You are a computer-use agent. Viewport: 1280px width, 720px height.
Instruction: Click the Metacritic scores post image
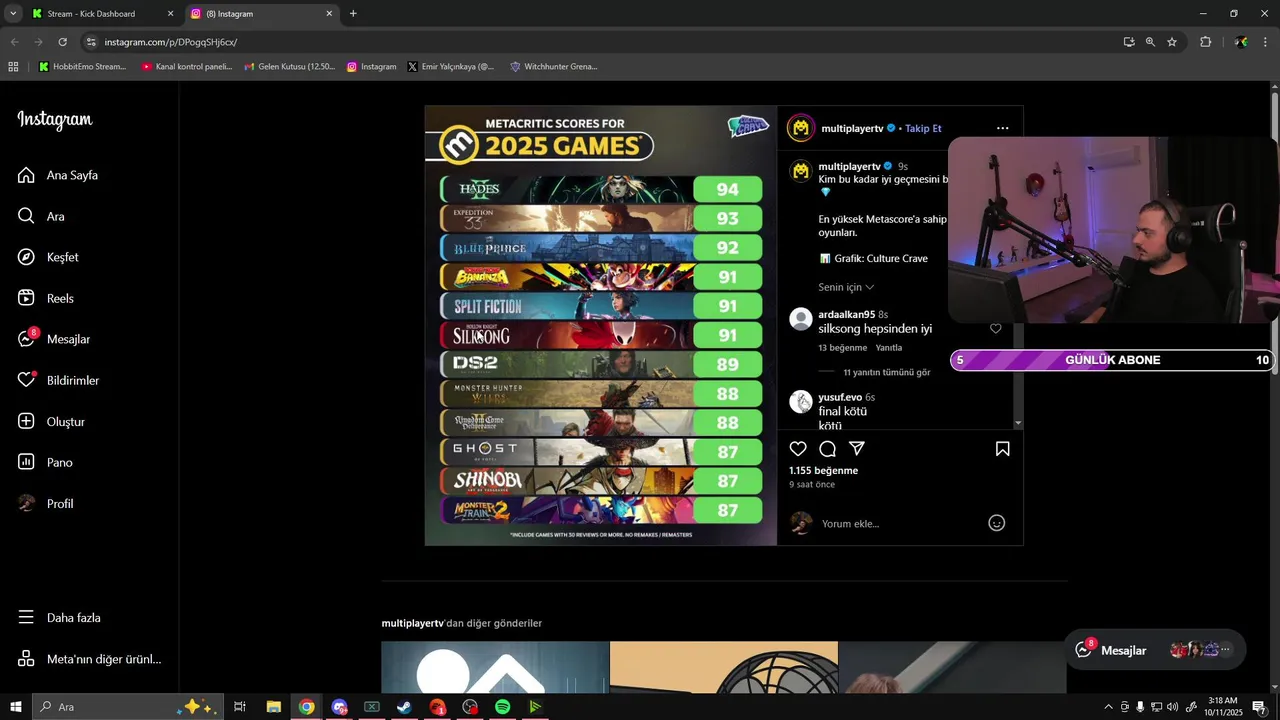[601, 326]
